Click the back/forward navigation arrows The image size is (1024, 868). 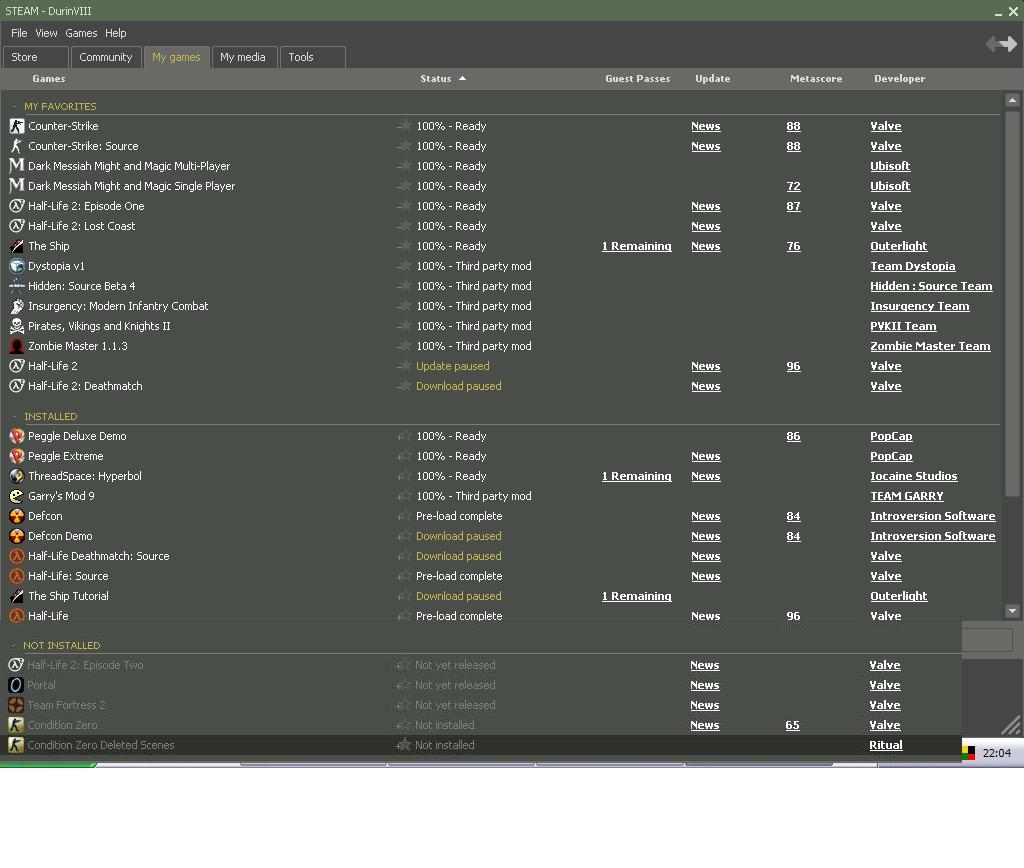[x=1001, y=44]
